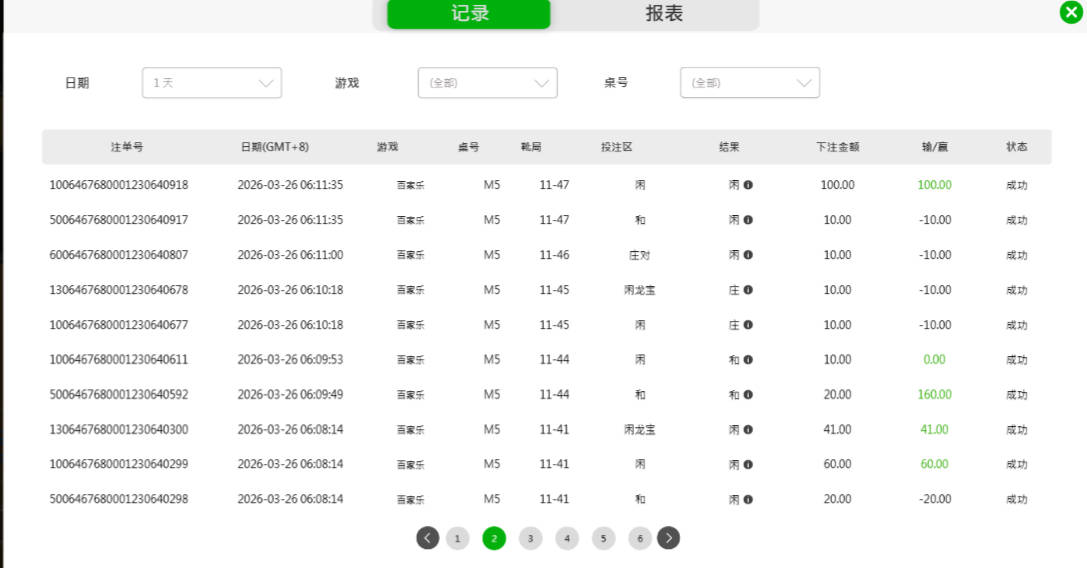Viewport: 1087px width, 568px height.
Task: Click info icon for bet ending 640918
Action: pyautogui.click(x=748, y=185)
